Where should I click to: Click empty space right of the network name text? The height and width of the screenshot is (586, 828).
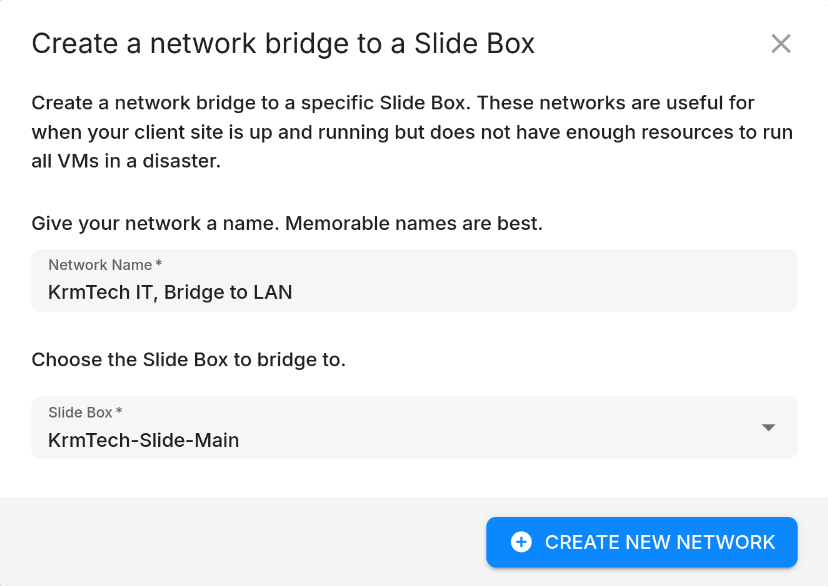click(x=544, y=292)
